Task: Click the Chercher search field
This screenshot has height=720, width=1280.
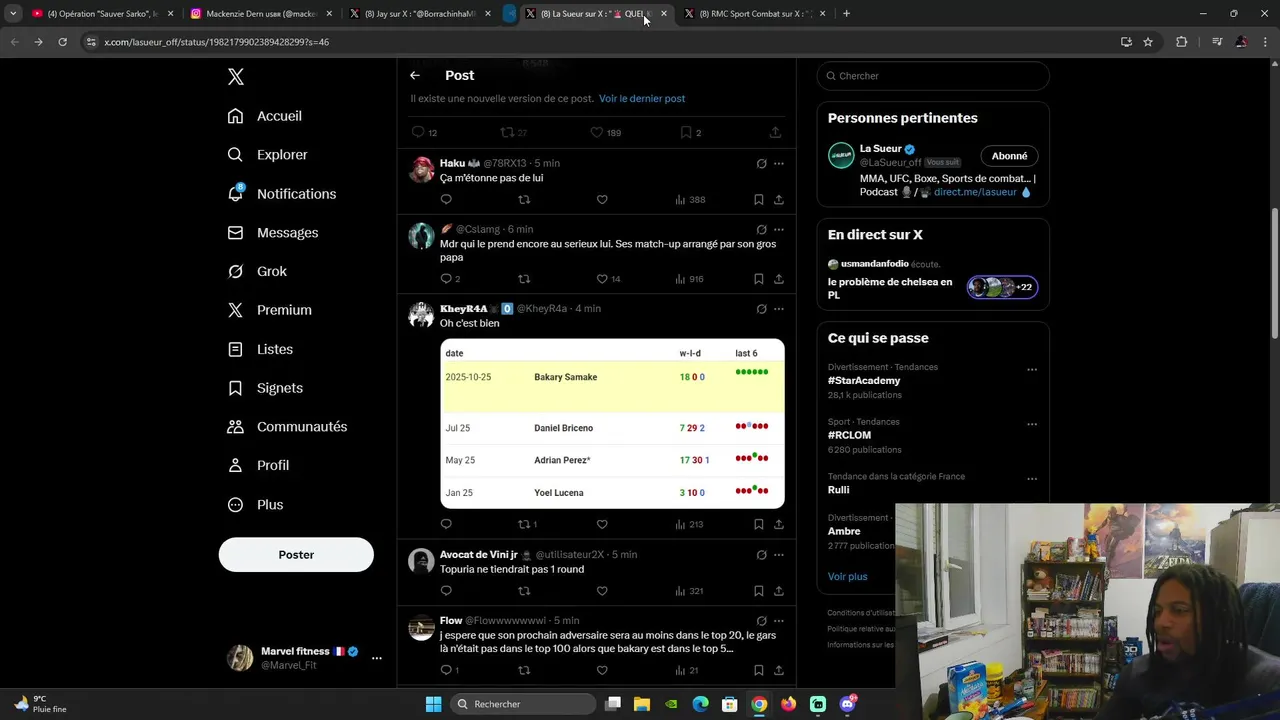Action: [x=933, y=76]
